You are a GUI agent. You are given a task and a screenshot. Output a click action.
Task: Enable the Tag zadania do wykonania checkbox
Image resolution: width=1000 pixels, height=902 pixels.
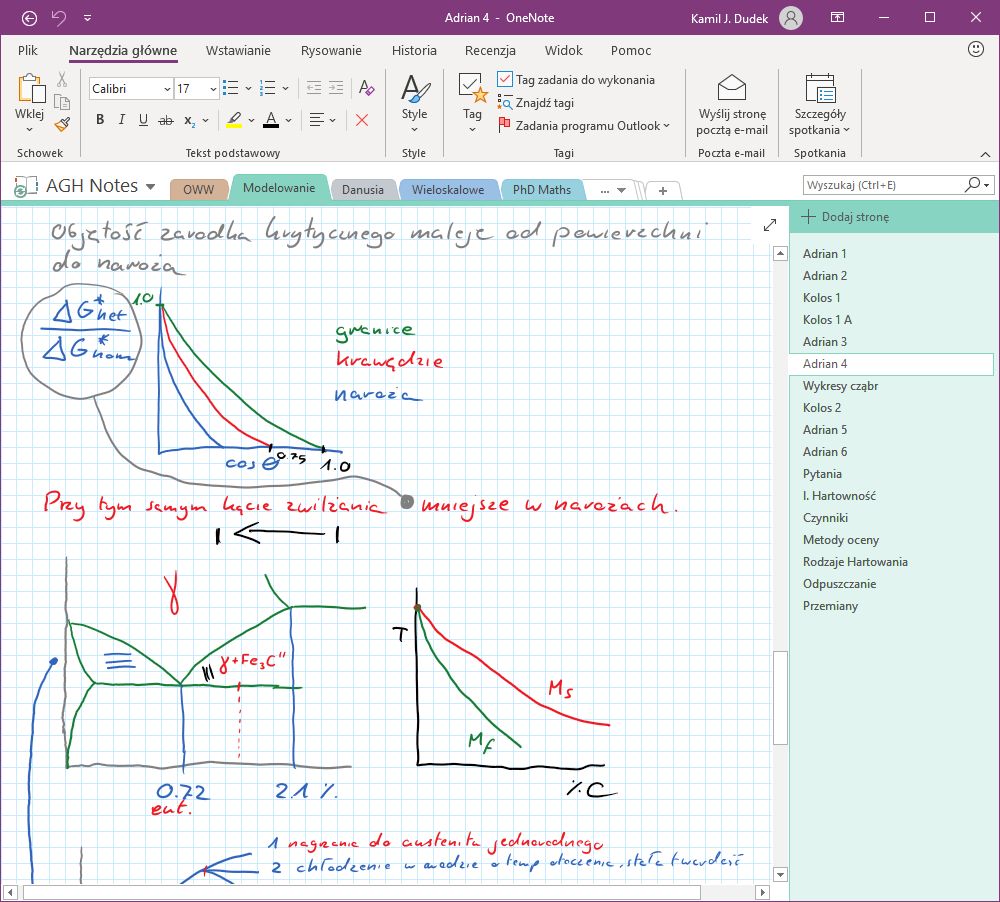coord(503,78)
